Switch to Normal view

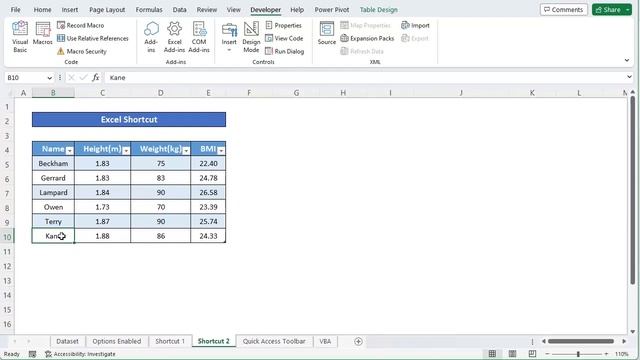492,354
